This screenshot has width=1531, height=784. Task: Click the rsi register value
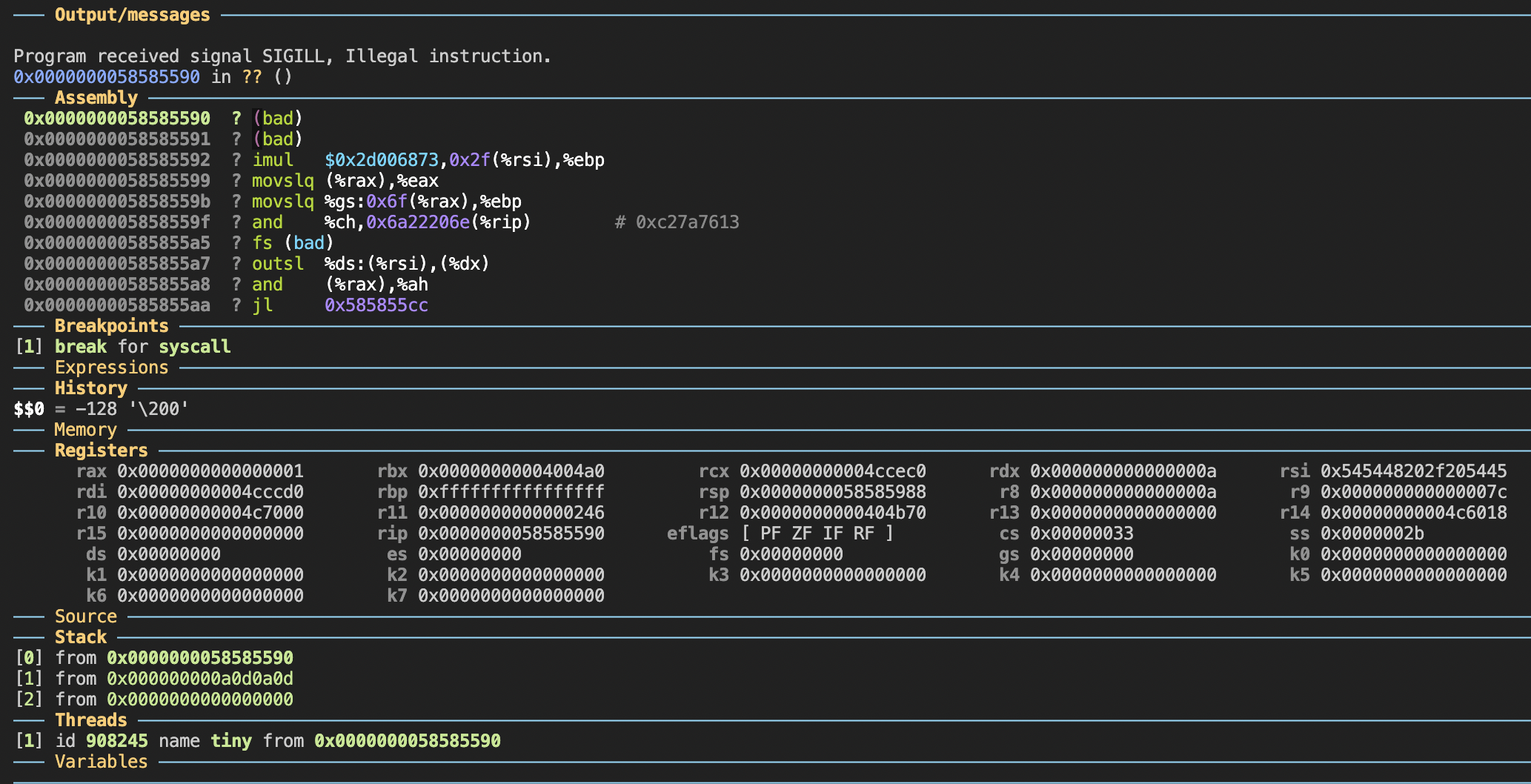(1413, 471)
